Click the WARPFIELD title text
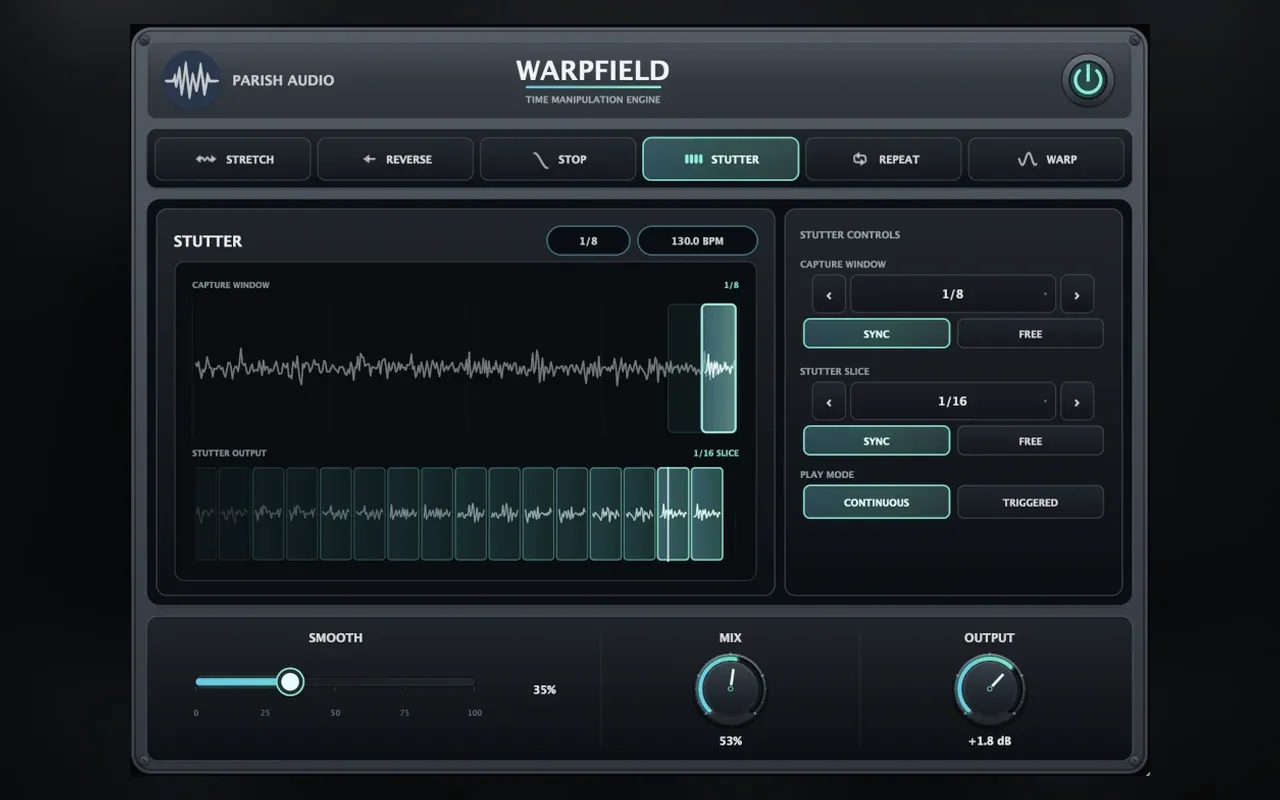This screenshot has width=1280, height=800. tap(593, 71)
